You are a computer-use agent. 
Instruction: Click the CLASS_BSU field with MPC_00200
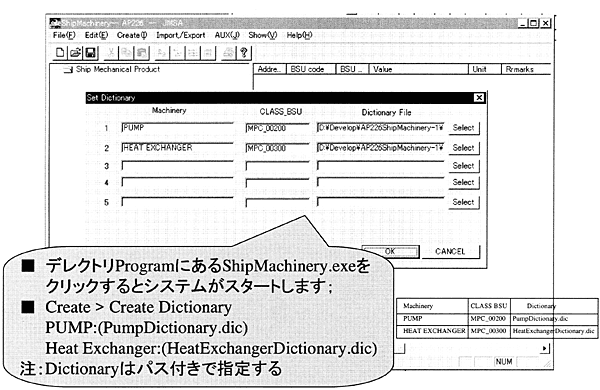[x=277, y=128]
